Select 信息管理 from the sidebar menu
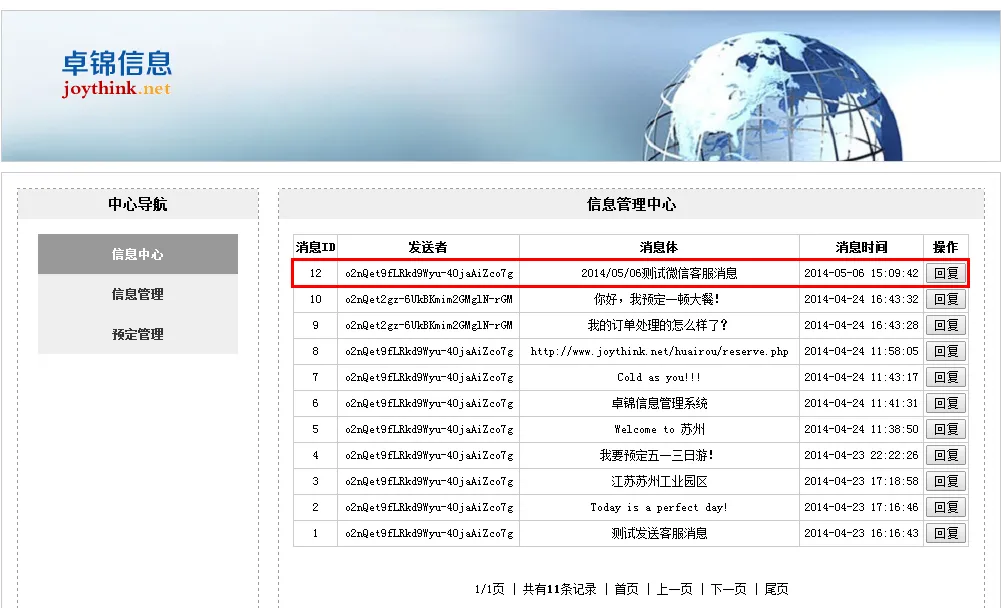Screen dimensions: 1001x608 (138, 294)
